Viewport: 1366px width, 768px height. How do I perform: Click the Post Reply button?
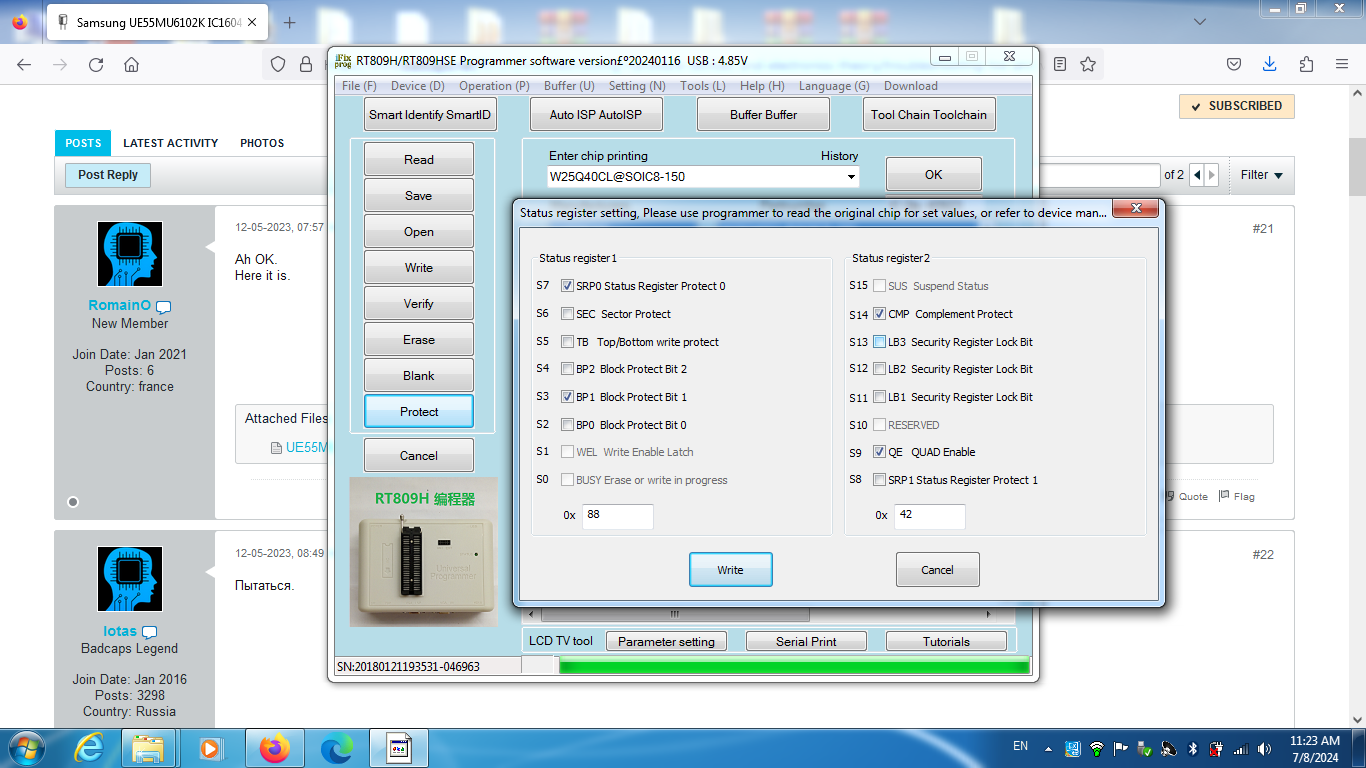coord(108,175)
